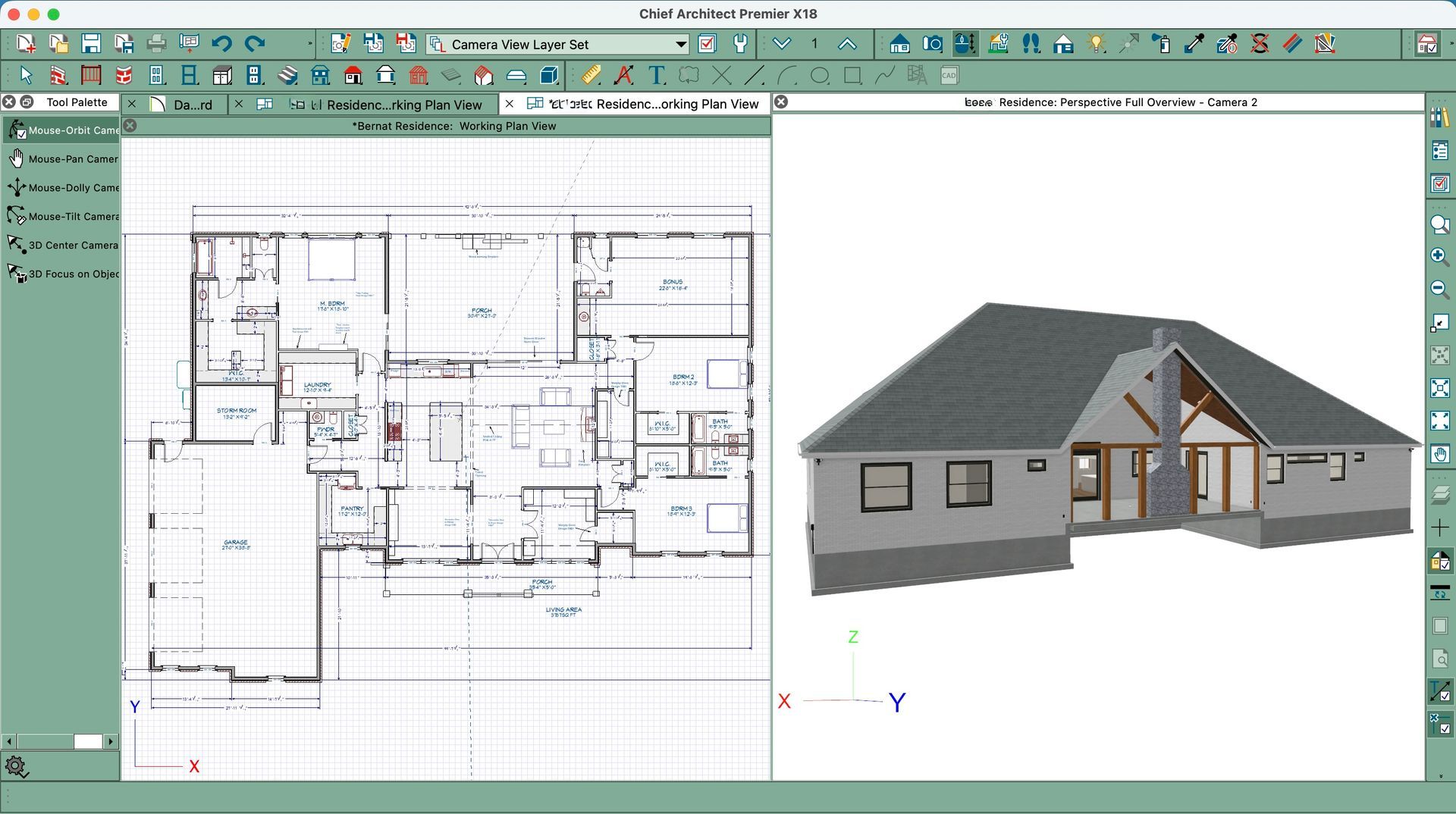Click the Undo arrow
The image size is (1456, 814).
pos(221,44)
